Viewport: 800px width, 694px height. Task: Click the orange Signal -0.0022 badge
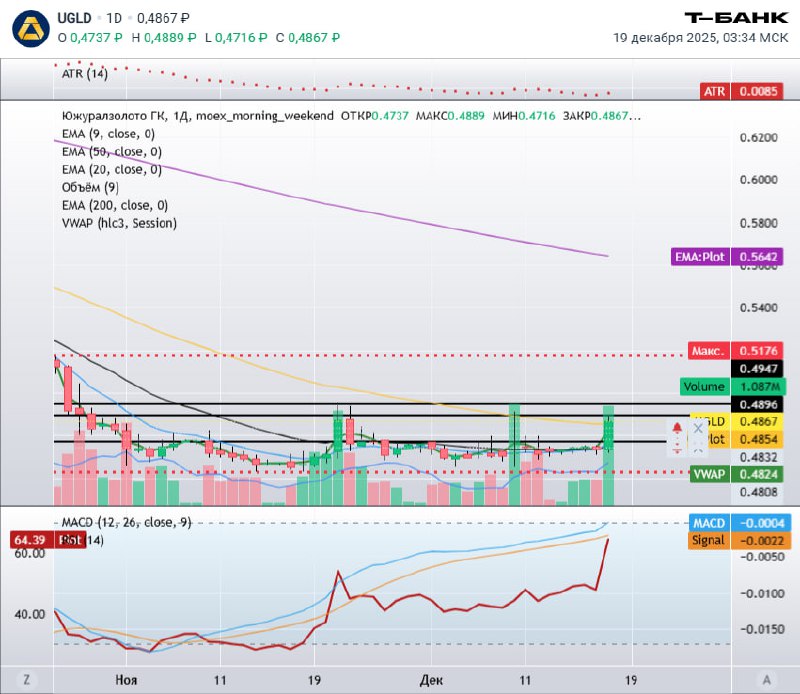[x=740, y=540]
